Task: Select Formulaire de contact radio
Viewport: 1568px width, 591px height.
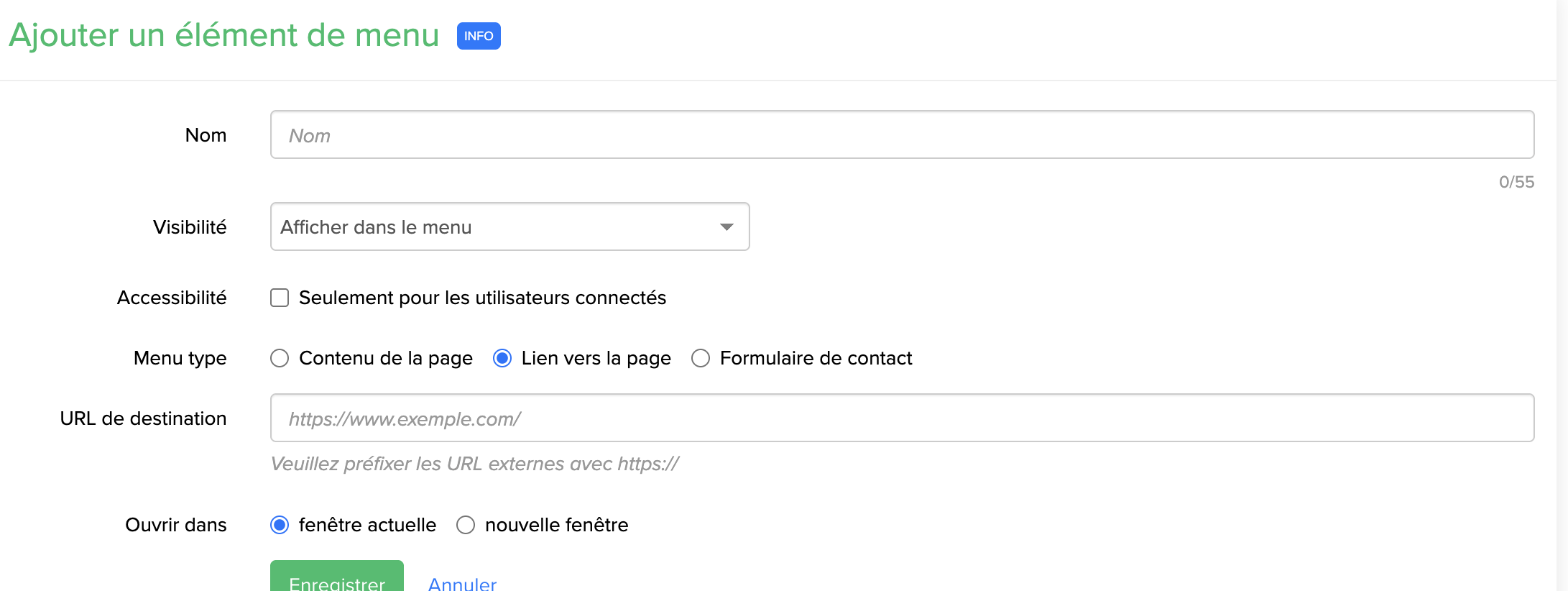Action: point(701,358)
